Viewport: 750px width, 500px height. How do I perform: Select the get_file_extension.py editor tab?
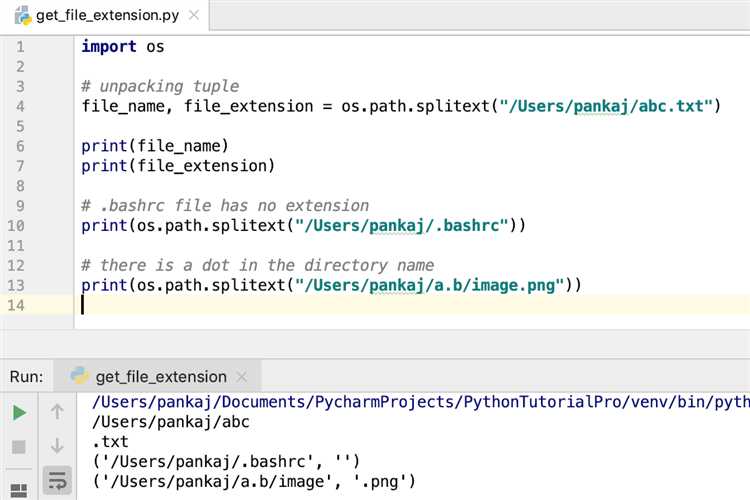click(110, 18)
